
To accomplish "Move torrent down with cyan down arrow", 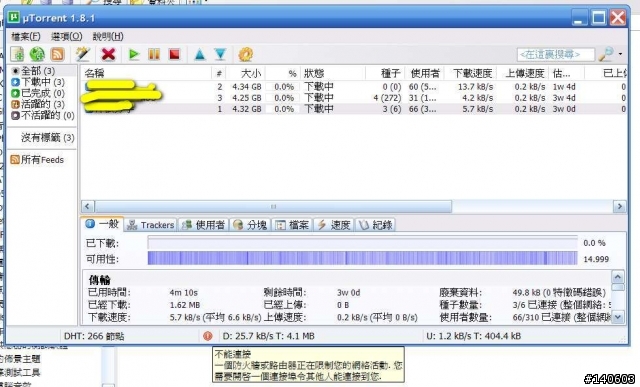I will pos(220,54).
